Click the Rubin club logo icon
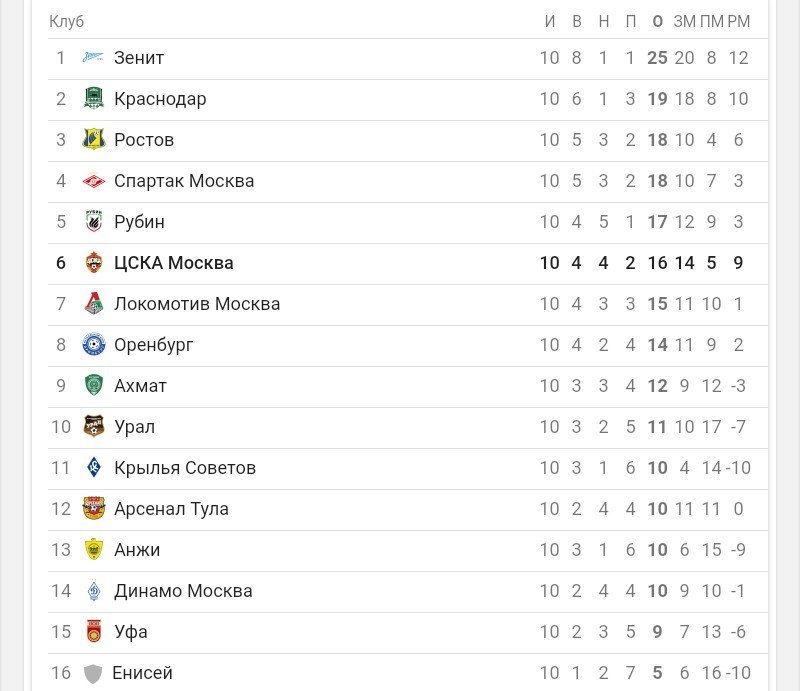Screen dimensions: 800x691 [x=93, y=222]
